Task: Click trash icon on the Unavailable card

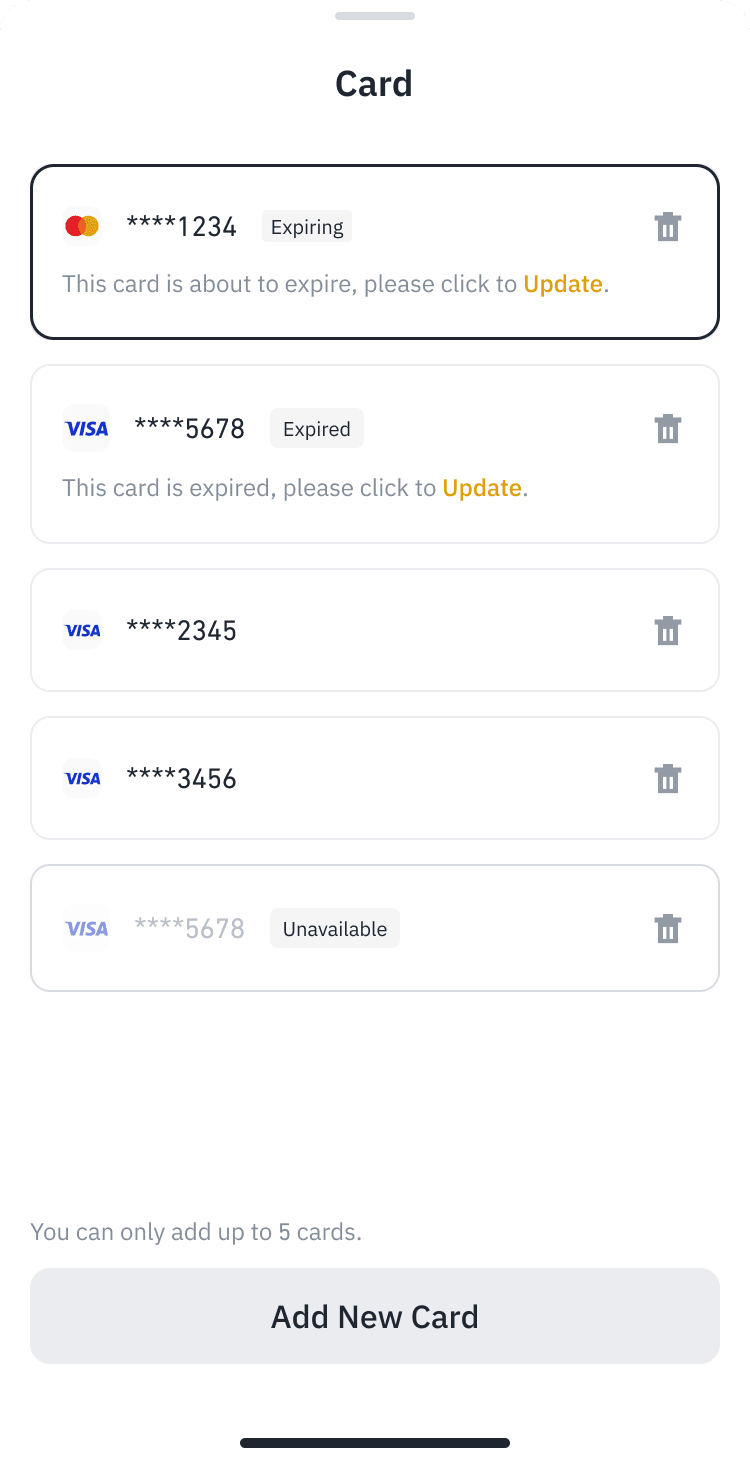Action: click(668, 929)
